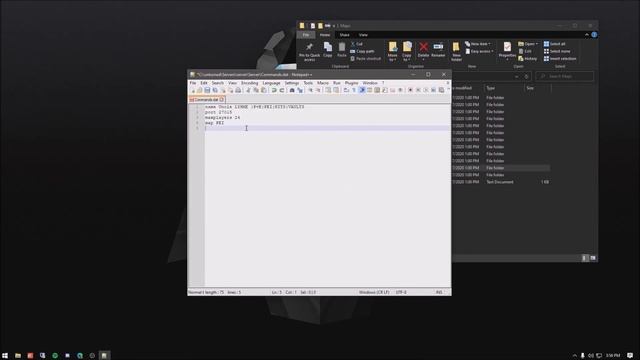Save the Commands.dat file via toolbar icon
This screenshot has height=360, width=640.
tap(207, 90)
